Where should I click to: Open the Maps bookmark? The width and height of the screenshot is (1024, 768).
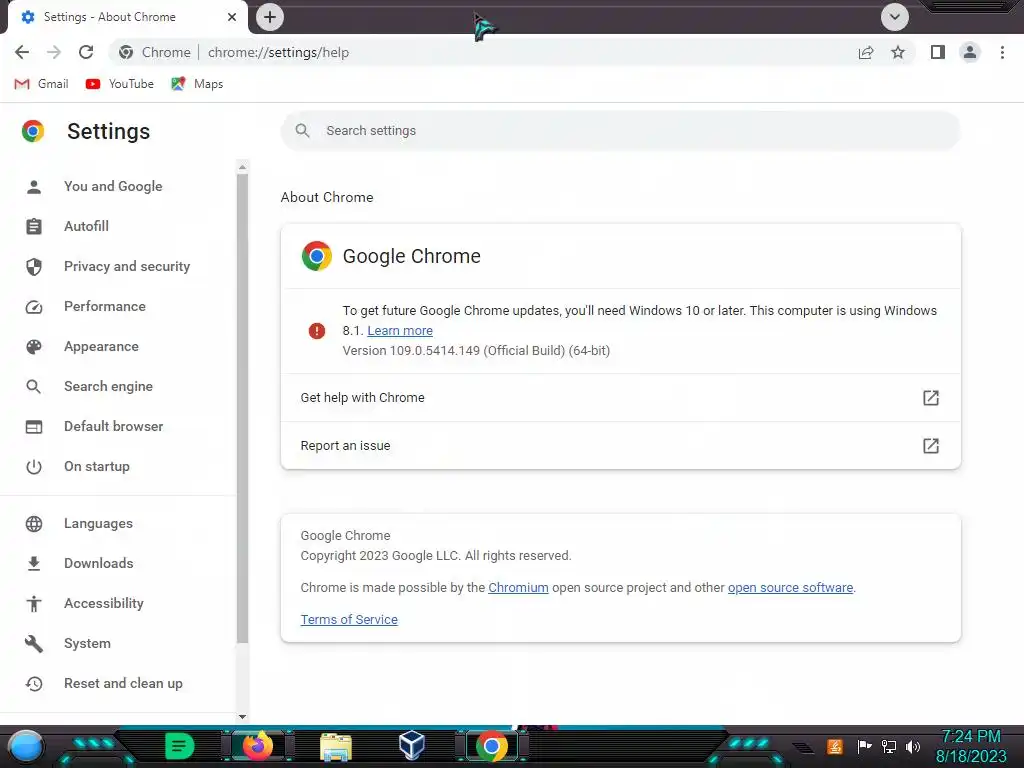click(197, 84)
